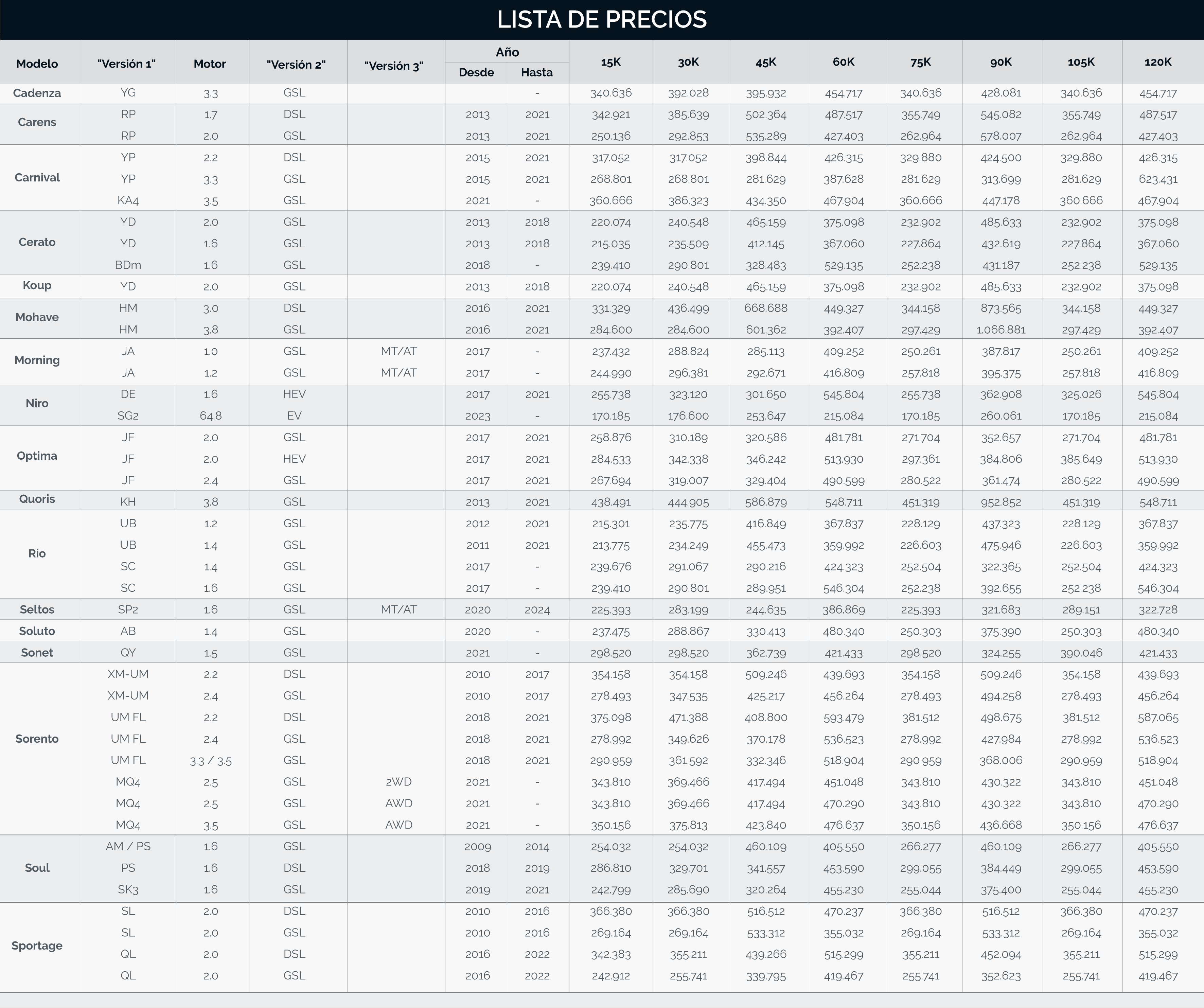Click the 3.3 / 3.5 motor cell

[x=210, y=761]
